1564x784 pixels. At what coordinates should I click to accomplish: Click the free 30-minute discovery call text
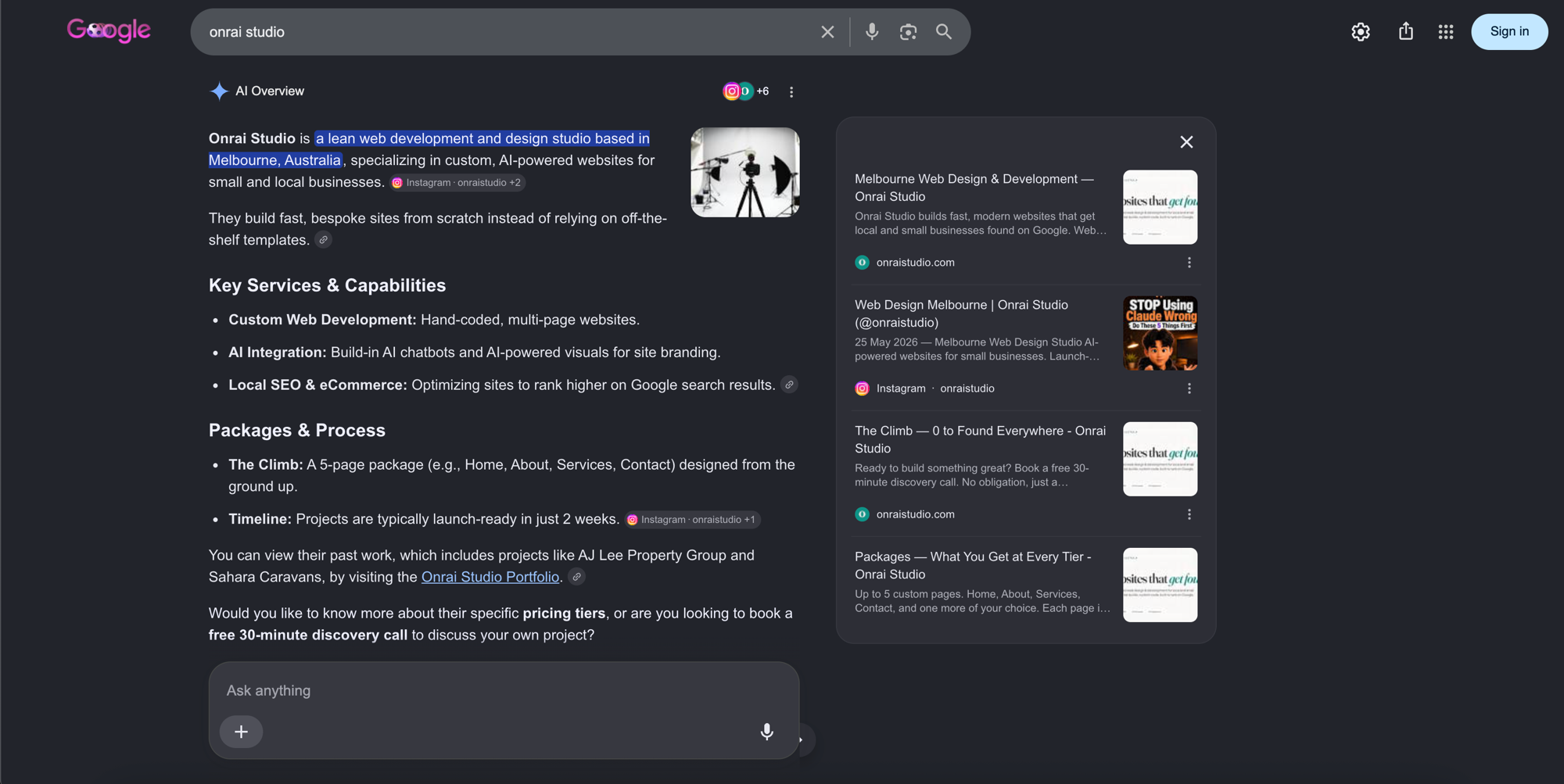click(308, 635)
